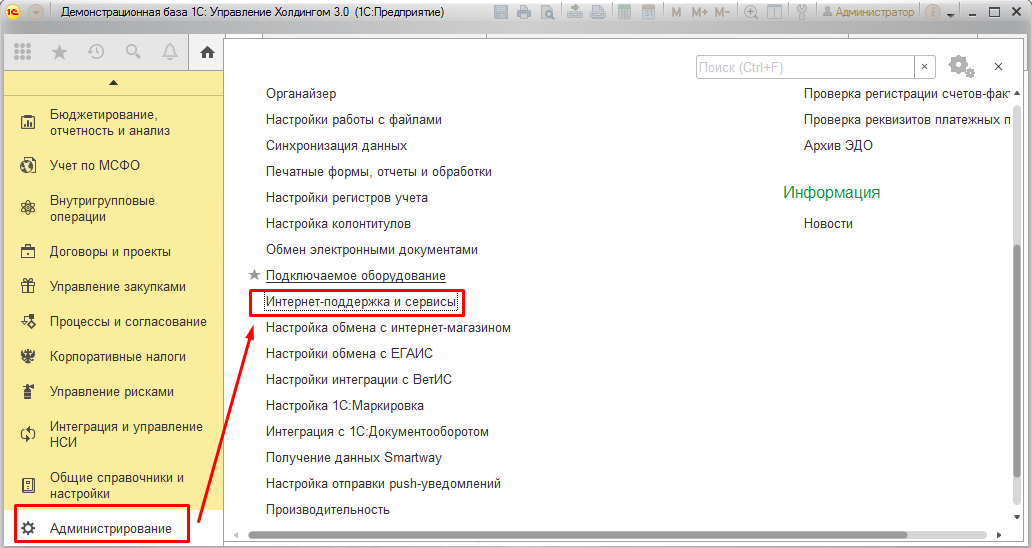Screen dimensions: 1032x548
Task: Click the Поиск (Ctrl+F) search field
Action: click(x=805, y=67)
